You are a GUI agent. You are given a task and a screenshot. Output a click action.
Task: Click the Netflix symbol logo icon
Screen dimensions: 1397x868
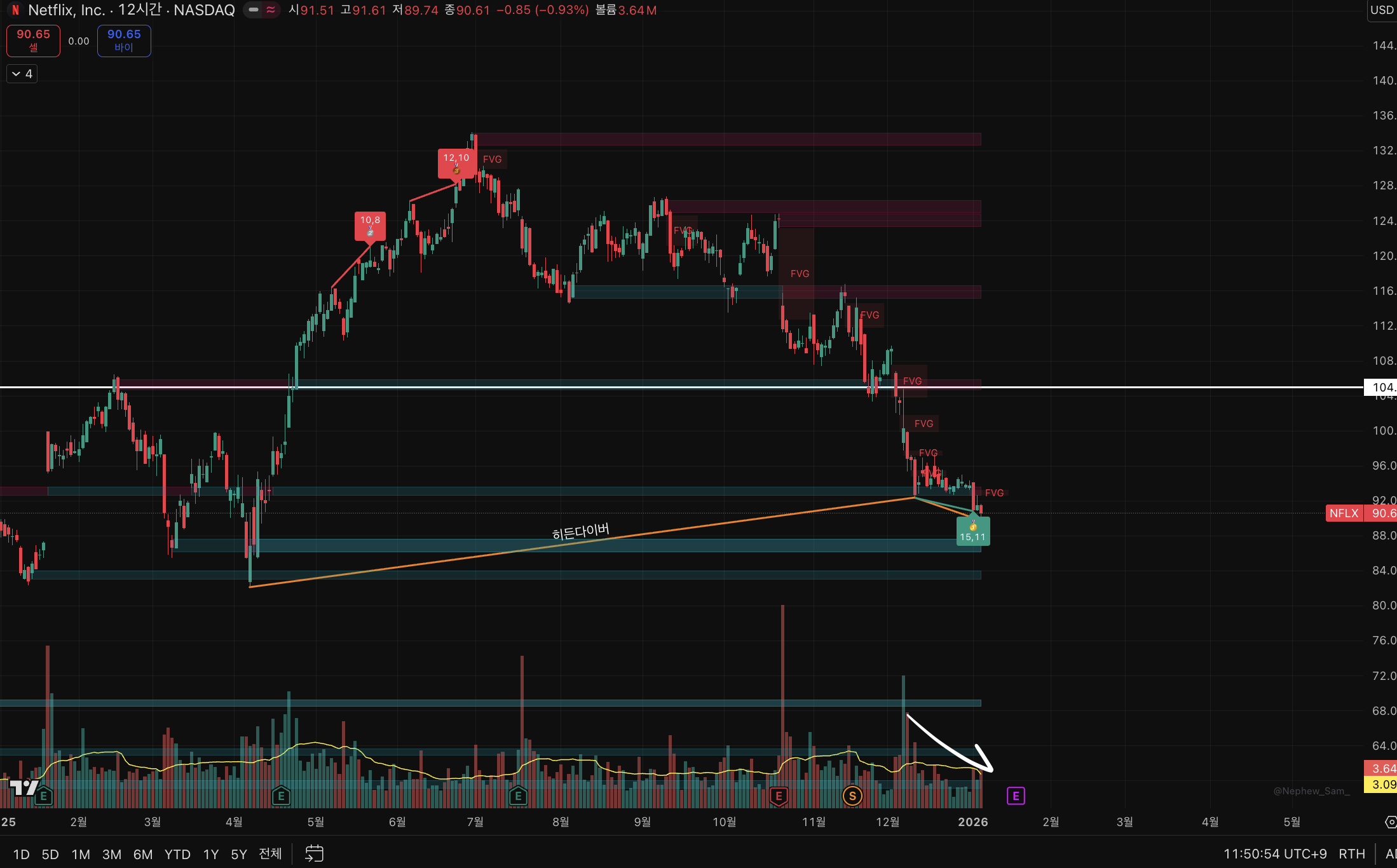[15, 10]
